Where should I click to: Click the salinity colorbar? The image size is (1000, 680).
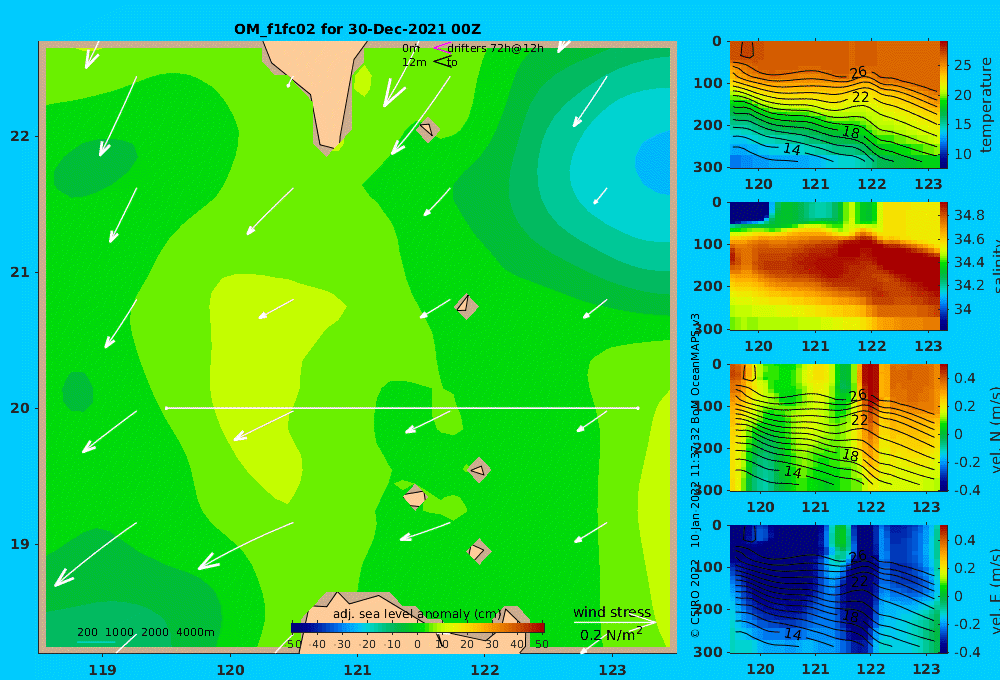tap(944, 266)
